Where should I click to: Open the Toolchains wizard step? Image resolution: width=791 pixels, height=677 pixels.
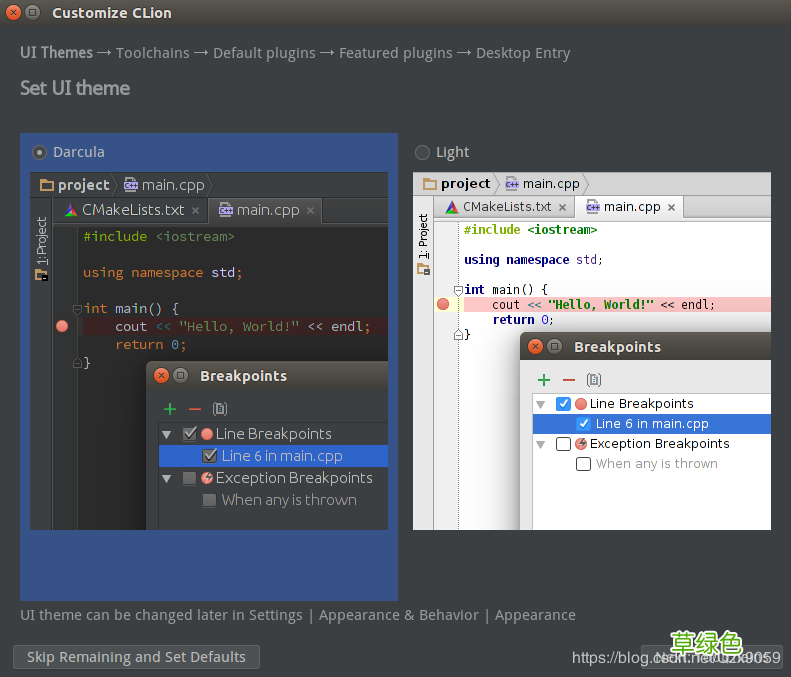pyautogui.click(x=153, y=53)
